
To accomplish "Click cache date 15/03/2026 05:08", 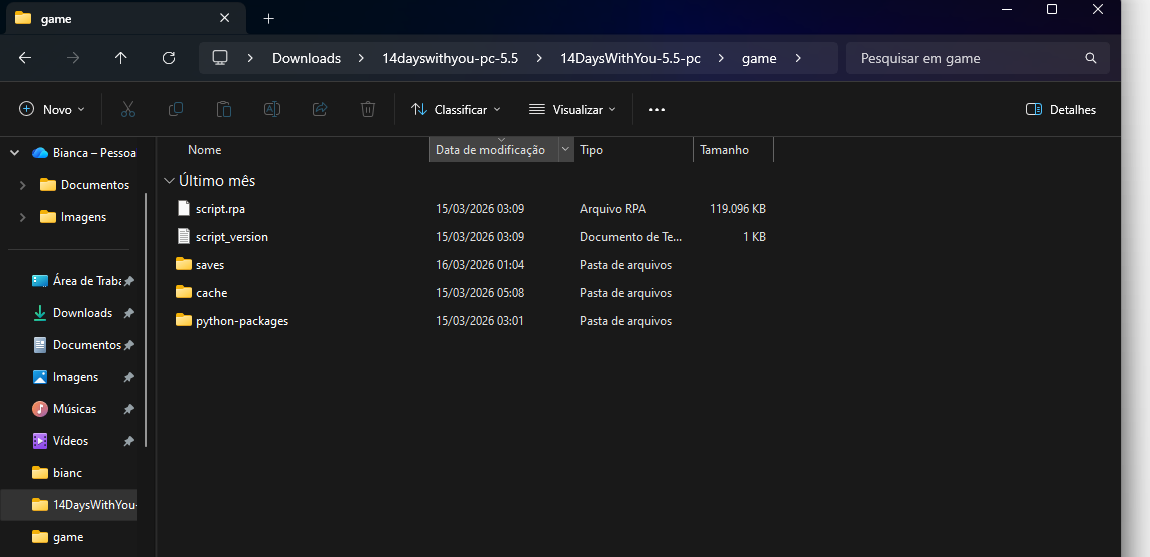I will click(480, 293).
